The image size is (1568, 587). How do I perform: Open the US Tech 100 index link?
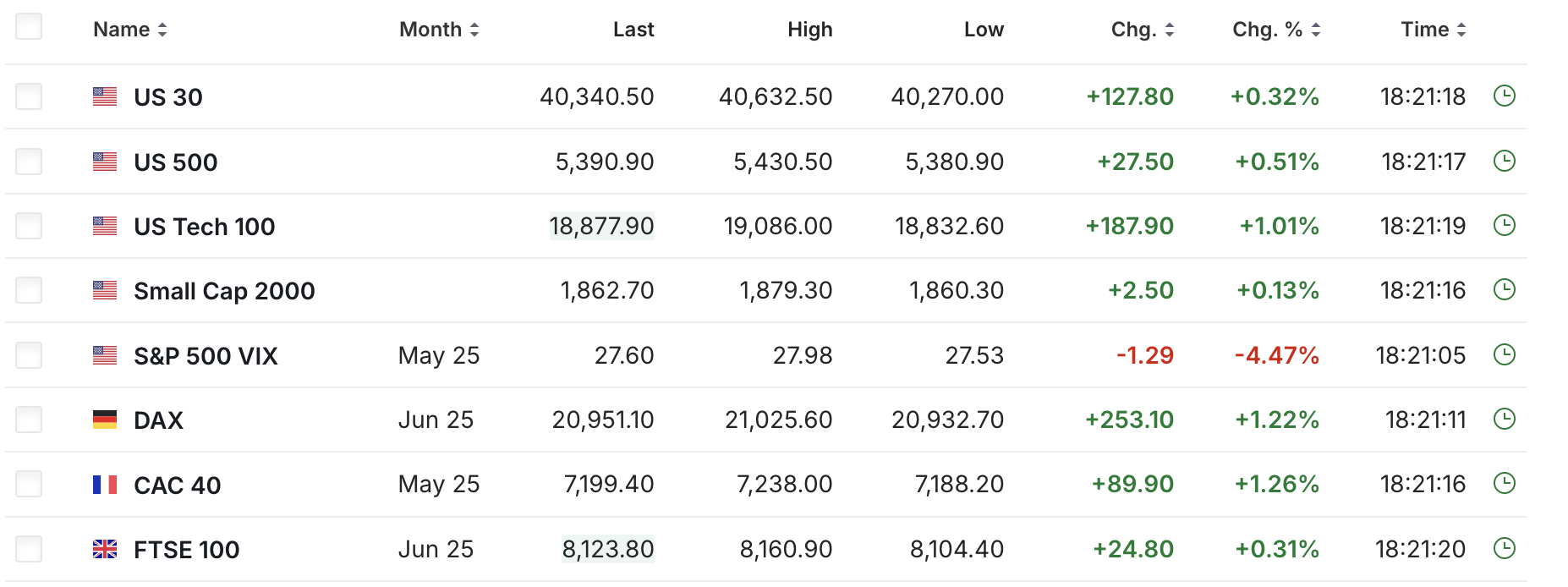204,227
